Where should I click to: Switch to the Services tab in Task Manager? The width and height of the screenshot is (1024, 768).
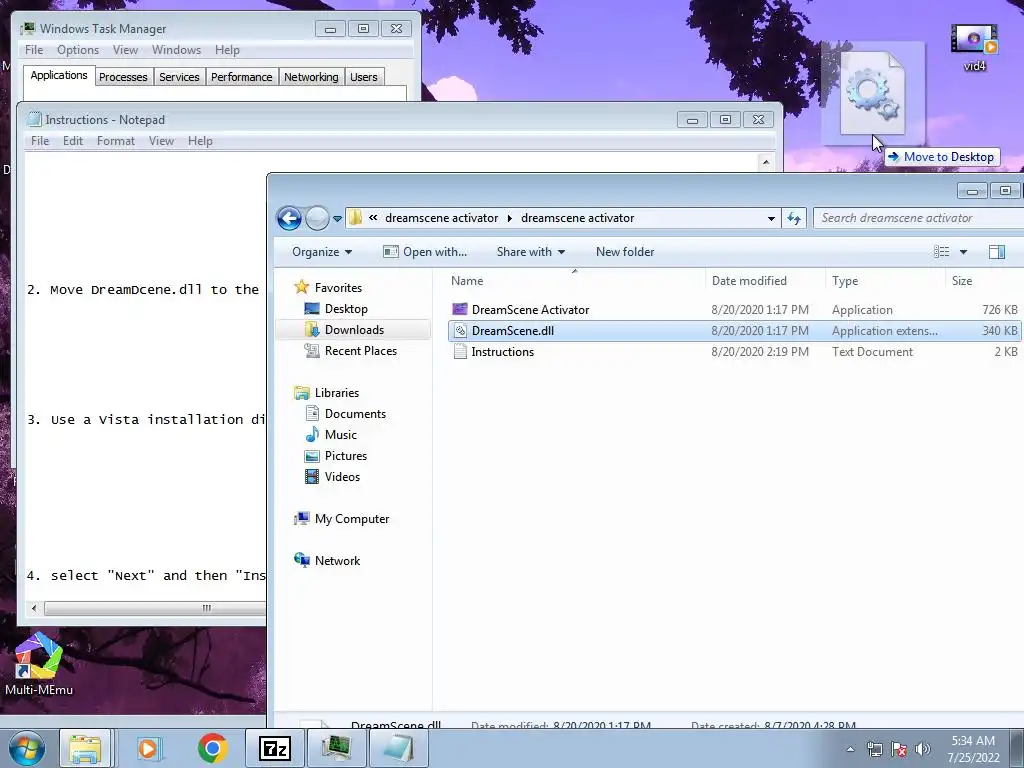pos(179,77)
